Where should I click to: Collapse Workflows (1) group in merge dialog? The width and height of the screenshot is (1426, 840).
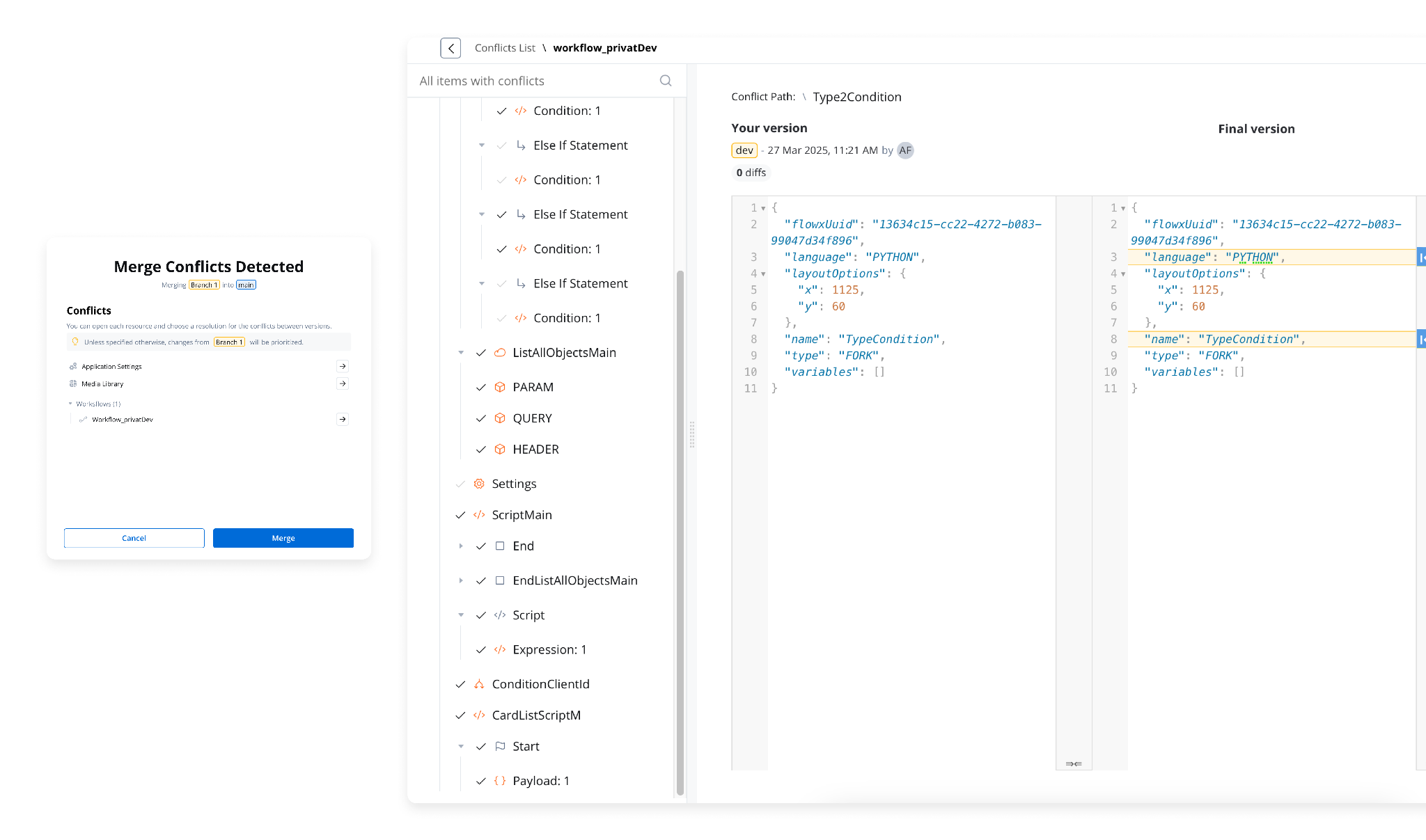click(70, 404)
